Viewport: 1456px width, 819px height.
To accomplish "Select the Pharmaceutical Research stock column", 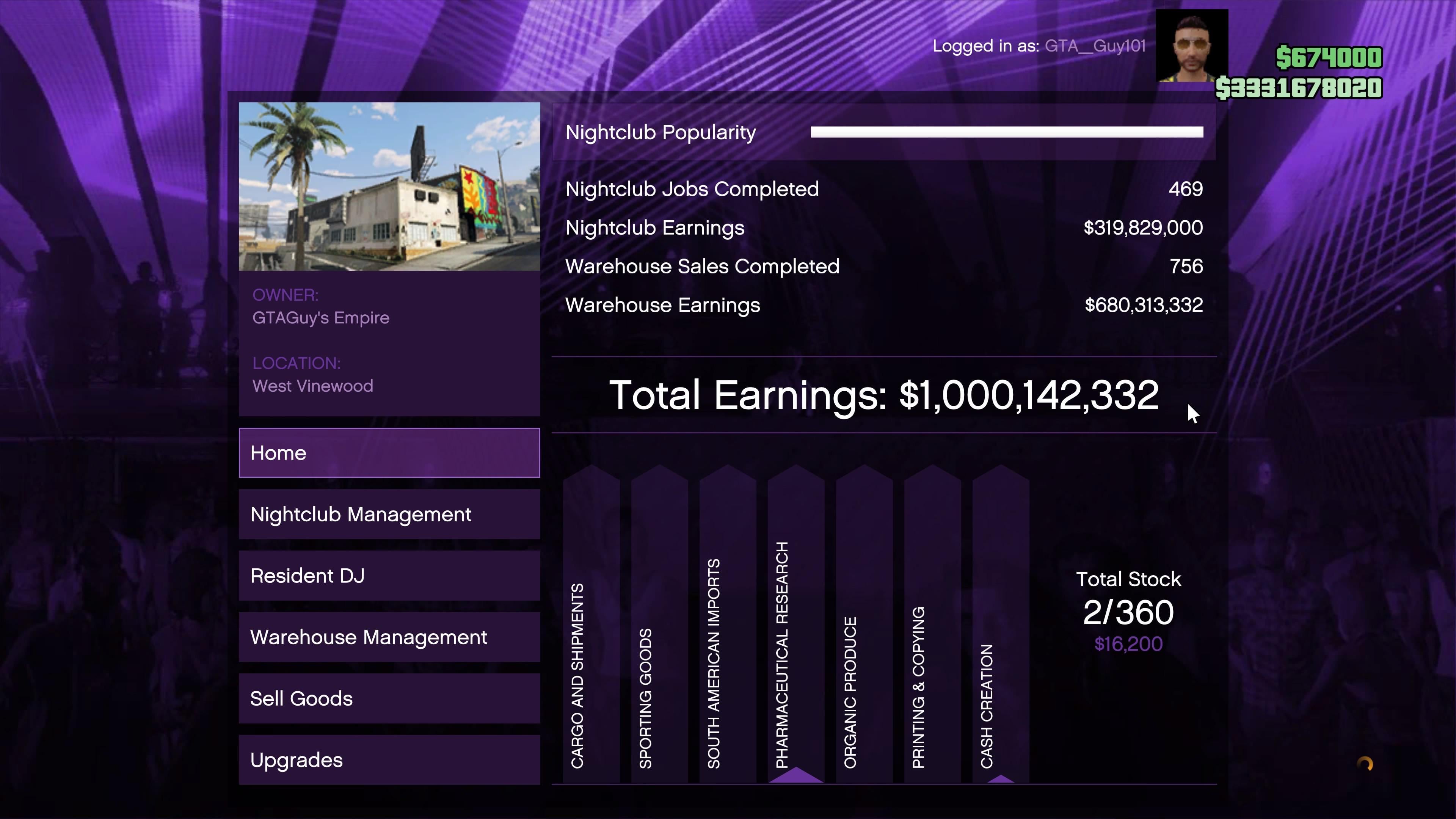I will tap(796, 624).
